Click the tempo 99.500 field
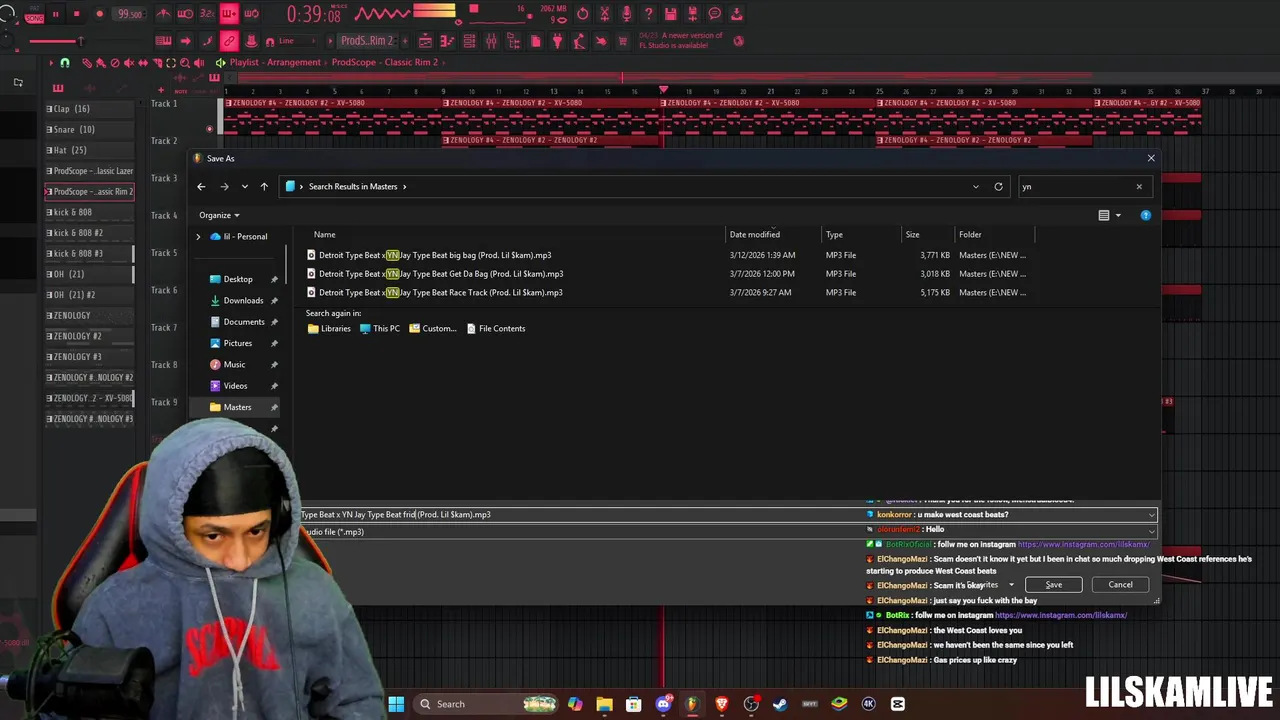The image size is (1280, 720). (x=130, y=14)
